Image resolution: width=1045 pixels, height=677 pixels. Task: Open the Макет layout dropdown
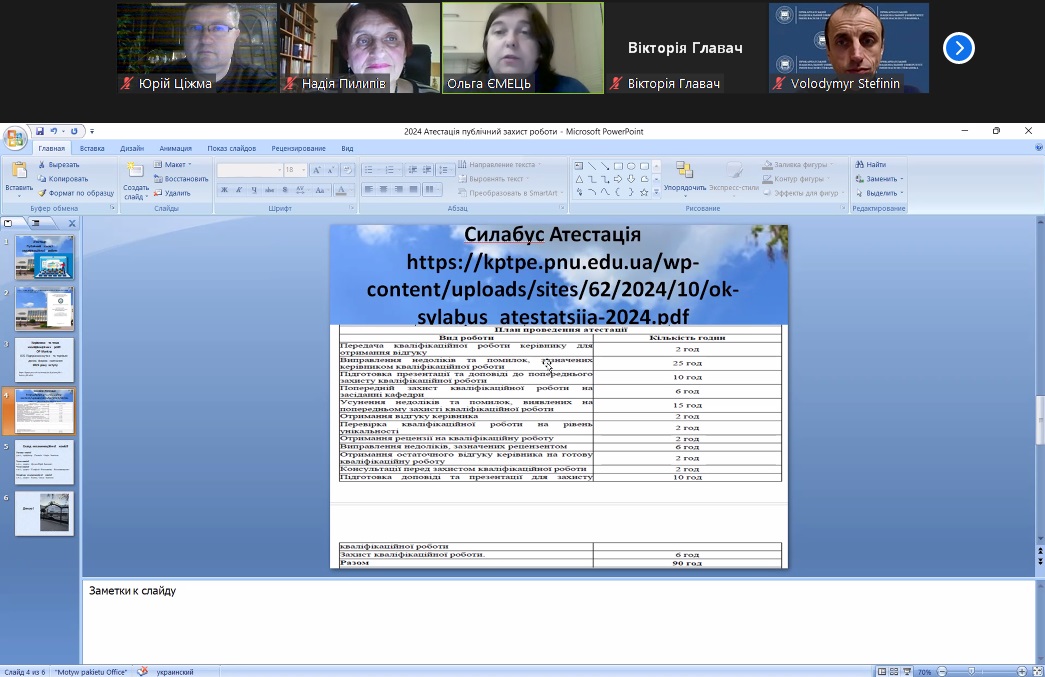coord(173,165)
